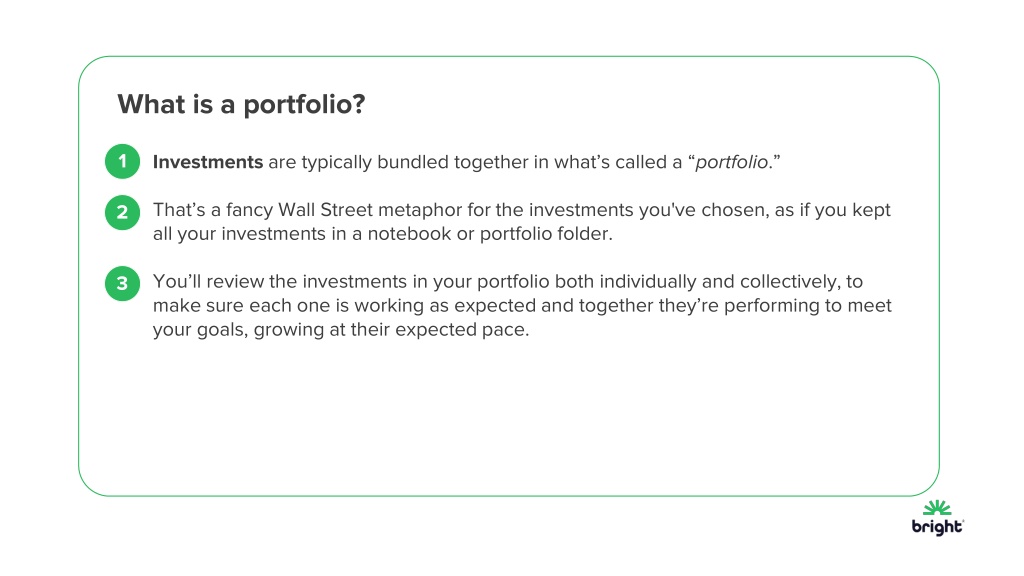
Task: Click the phrase "notebook or portfolio folder"
Action: [x=490, y=234]
